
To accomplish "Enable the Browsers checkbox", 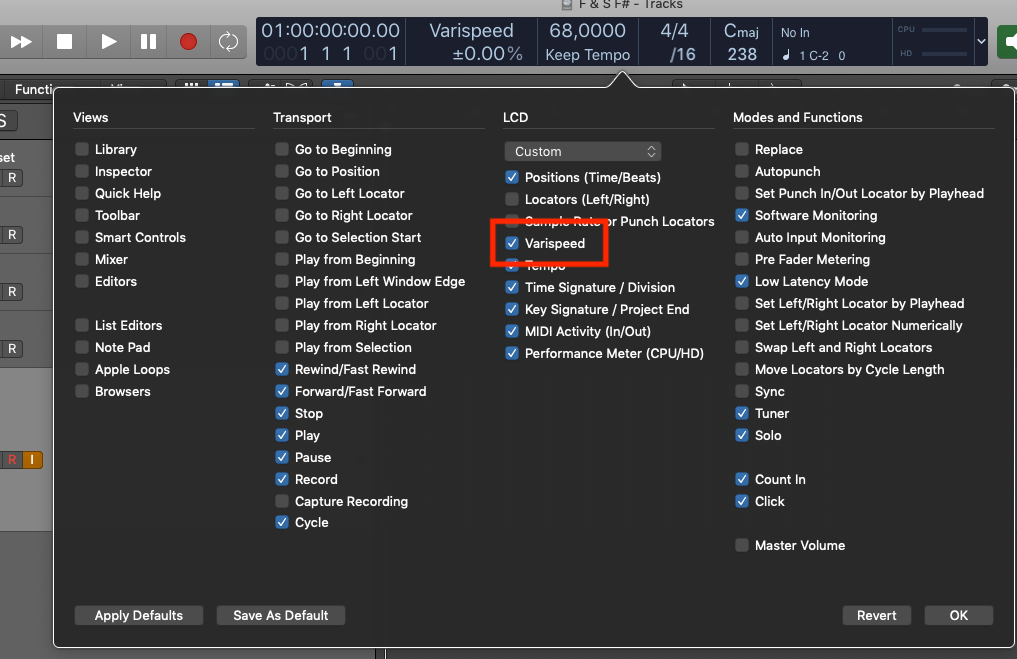I will click(x=82, y=392).
